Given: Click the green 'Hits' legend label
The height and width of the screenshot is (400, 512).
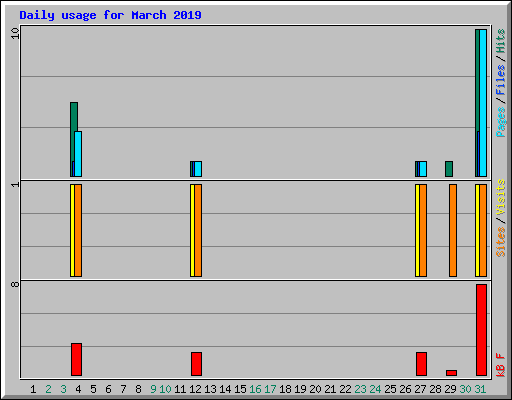Looking at the screenshot, I should tap(500, 41).
